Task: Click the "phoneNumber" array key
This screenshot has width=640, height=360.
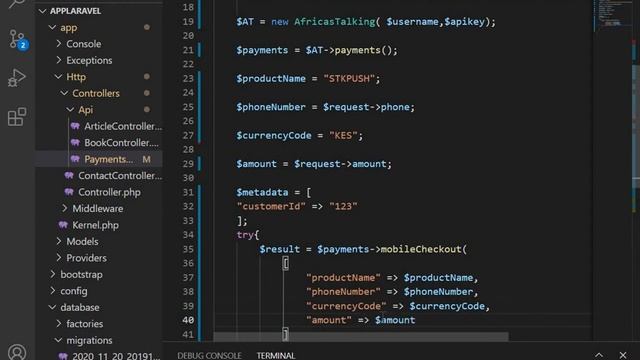Action: click(x=343, y=292)
